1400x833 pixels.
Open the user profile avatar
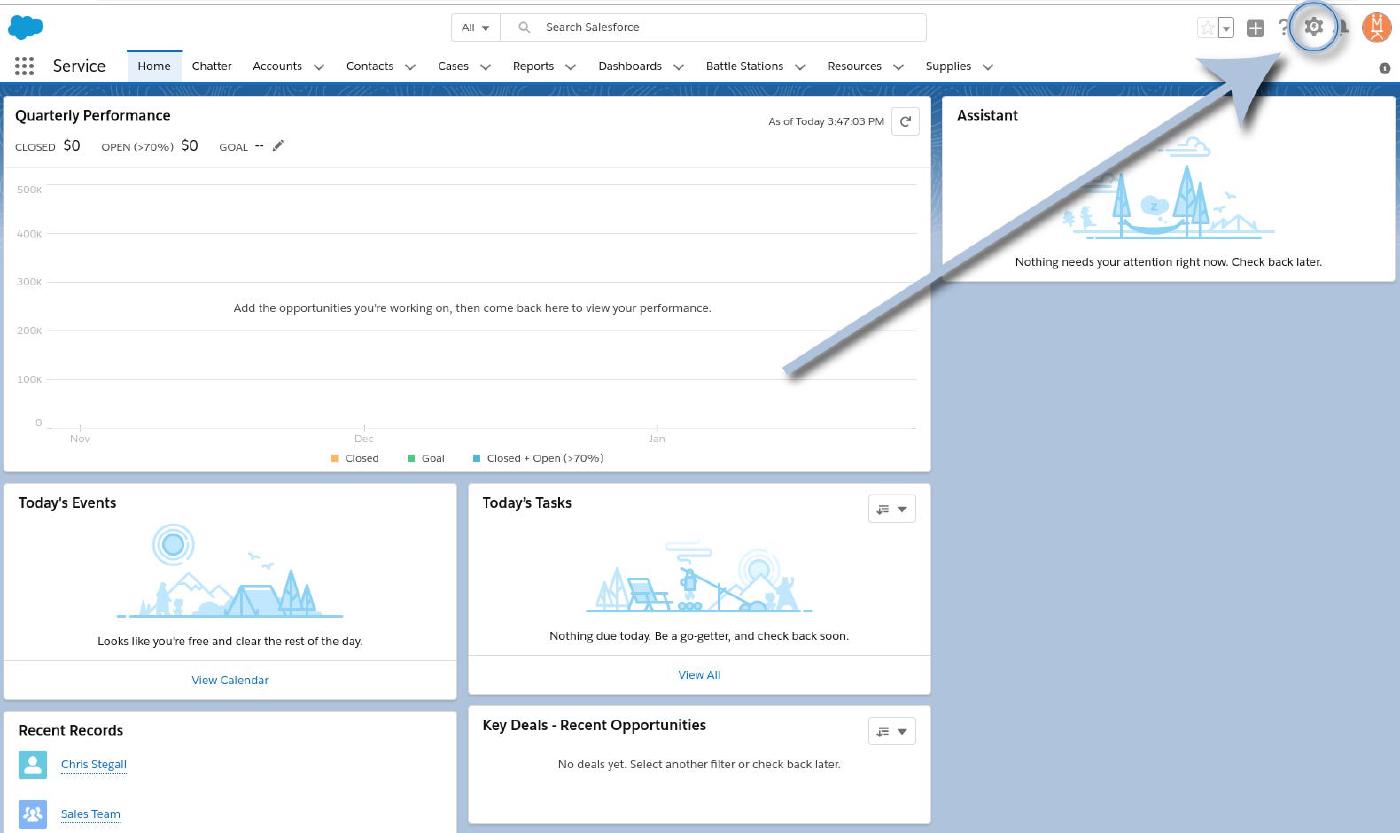click(x=1376, y=27)
